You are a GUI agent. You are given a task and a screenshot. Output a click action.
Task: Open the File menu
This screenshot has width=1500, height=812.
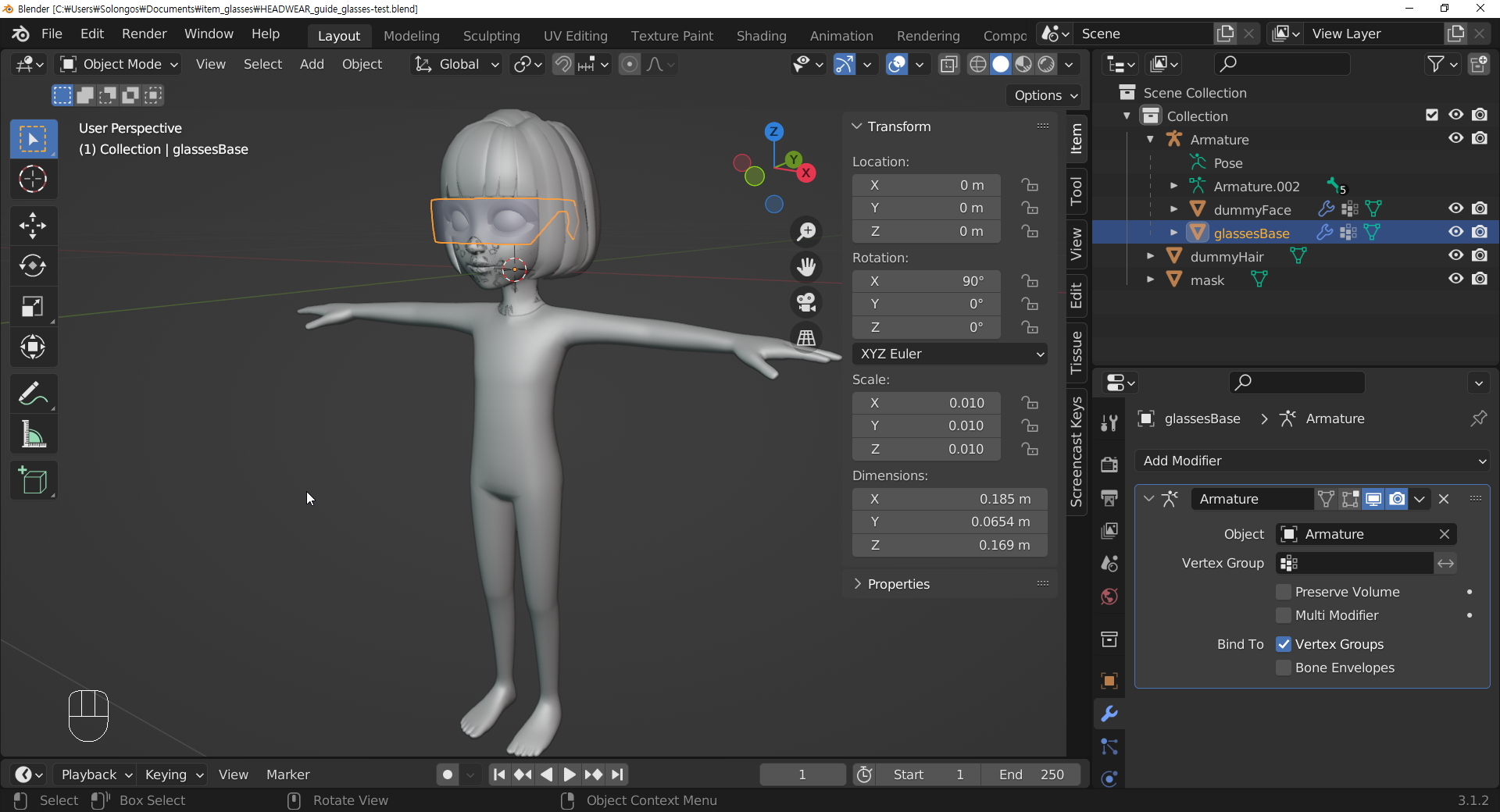pyautogui.click(x=52, y=34)
